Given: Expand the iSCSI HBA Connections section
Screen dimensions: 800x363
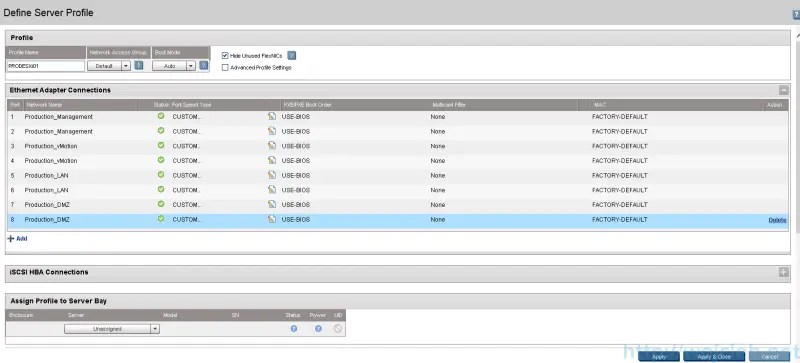Looking at the screenshot, I should coord(784,273).
